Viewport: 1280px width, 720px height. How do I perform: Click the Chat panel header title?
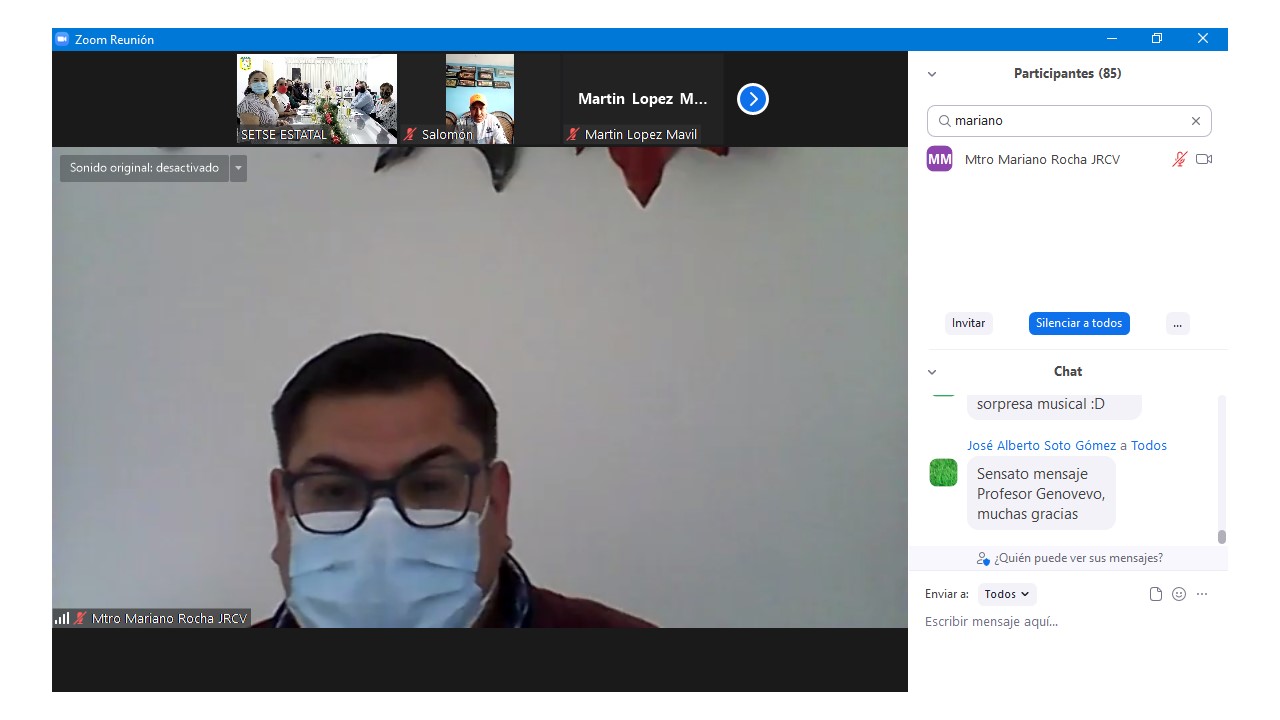[1068, 372]
